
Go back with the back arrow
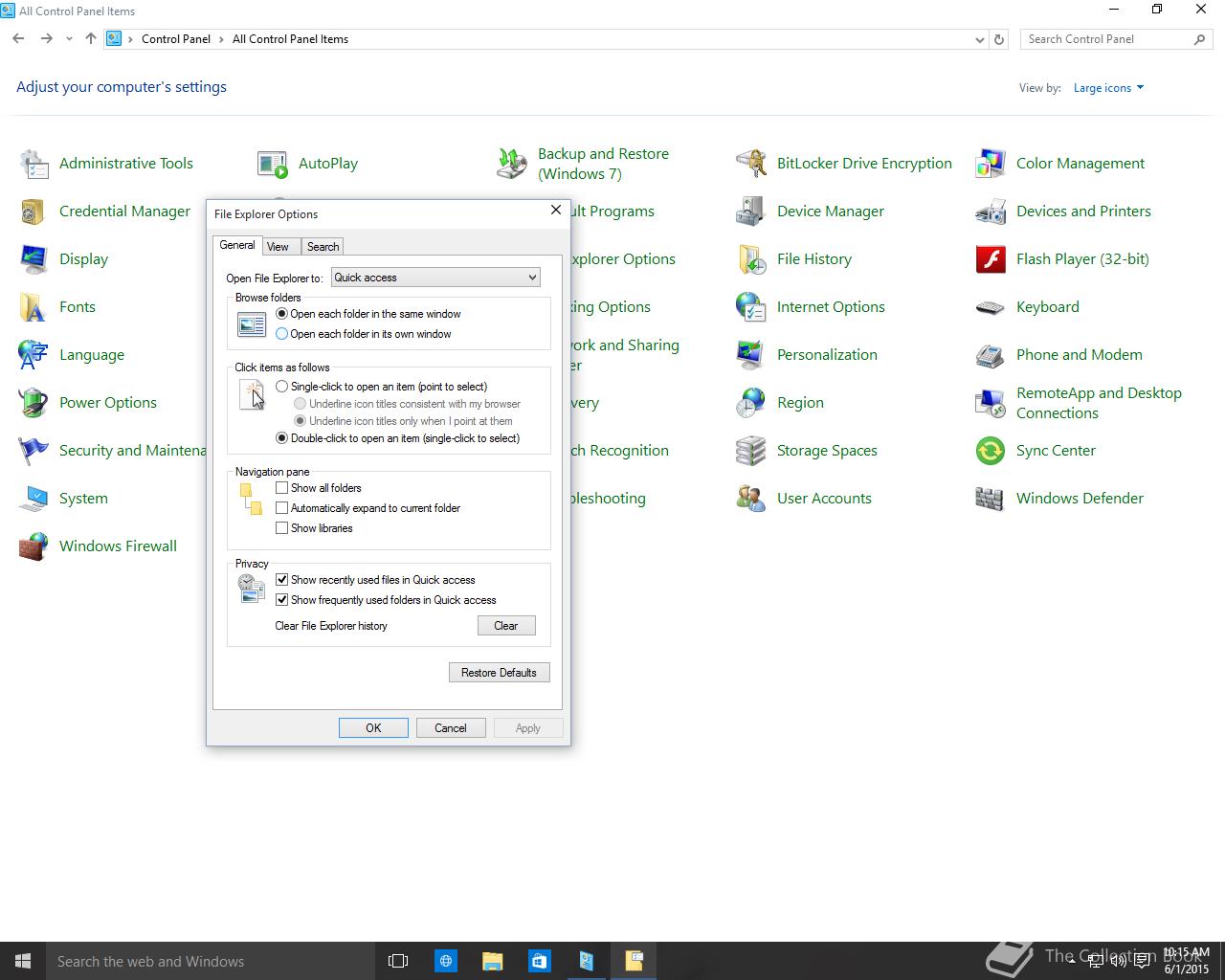pos(18,39)
